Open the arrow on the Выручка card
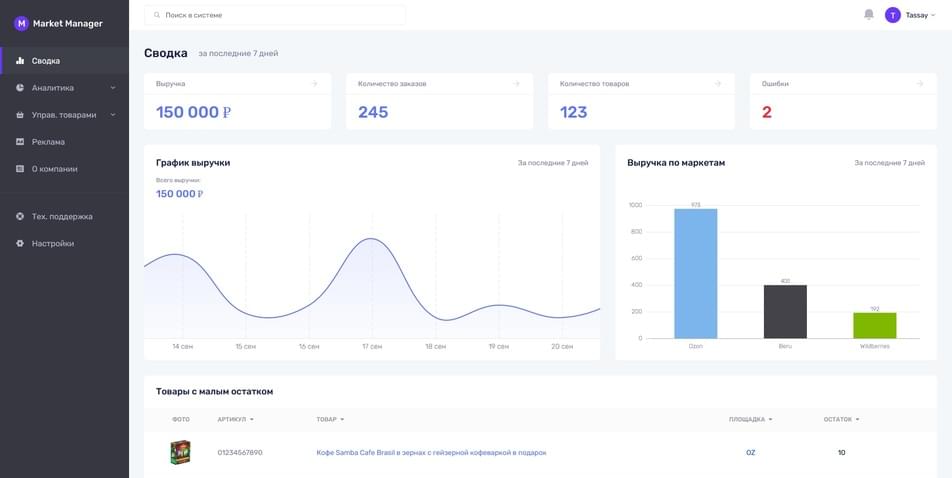This screenshot has height=478, width=952. click(x=314, y=84)
